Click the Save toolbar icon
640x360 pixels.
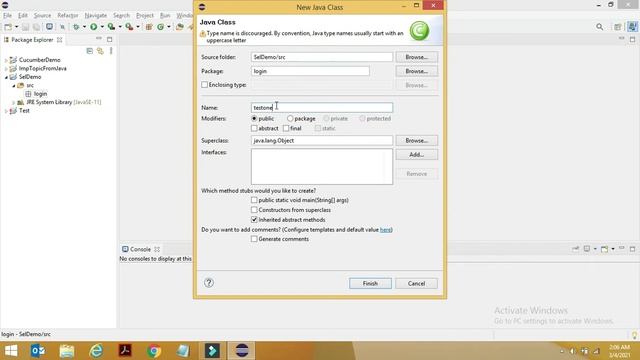point(25,27)
